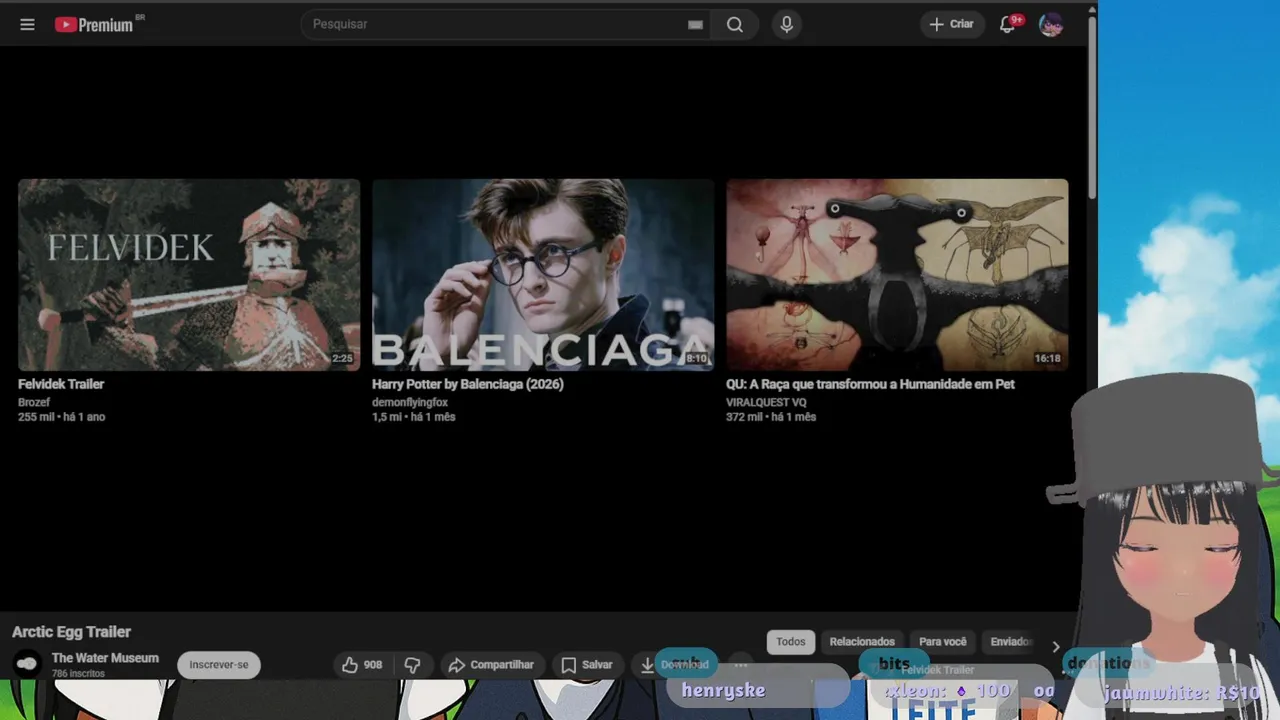This screenshot has height=720, width=1280.
Task: Open demonflyingfox channel name
Action: point(410,402)
